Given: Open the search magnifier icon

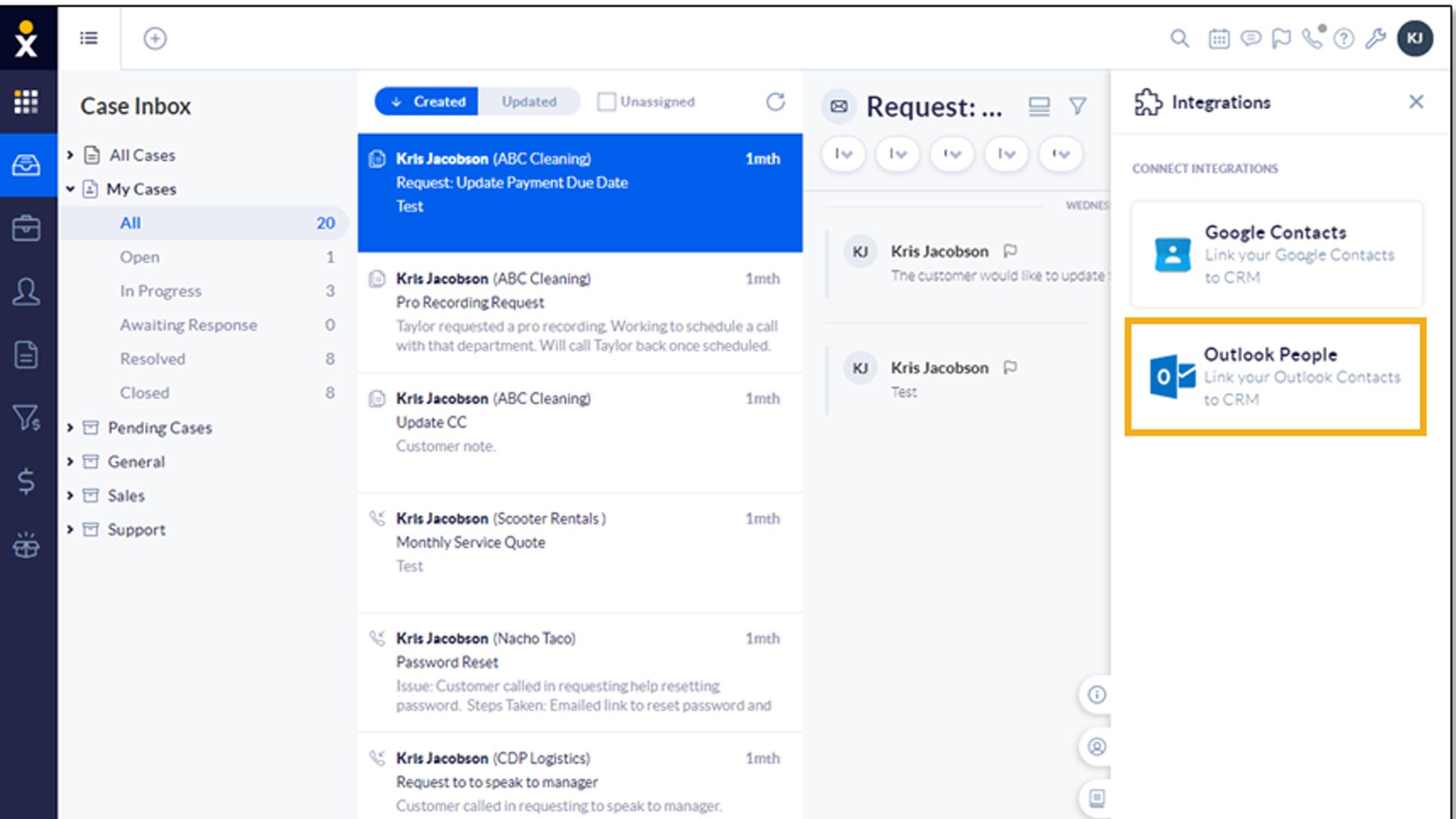Looking at the screenshot, I should click(x=1179, y=38).
